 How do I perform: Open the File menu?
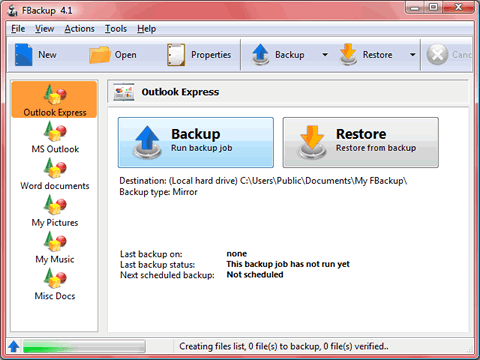(18, 29)
